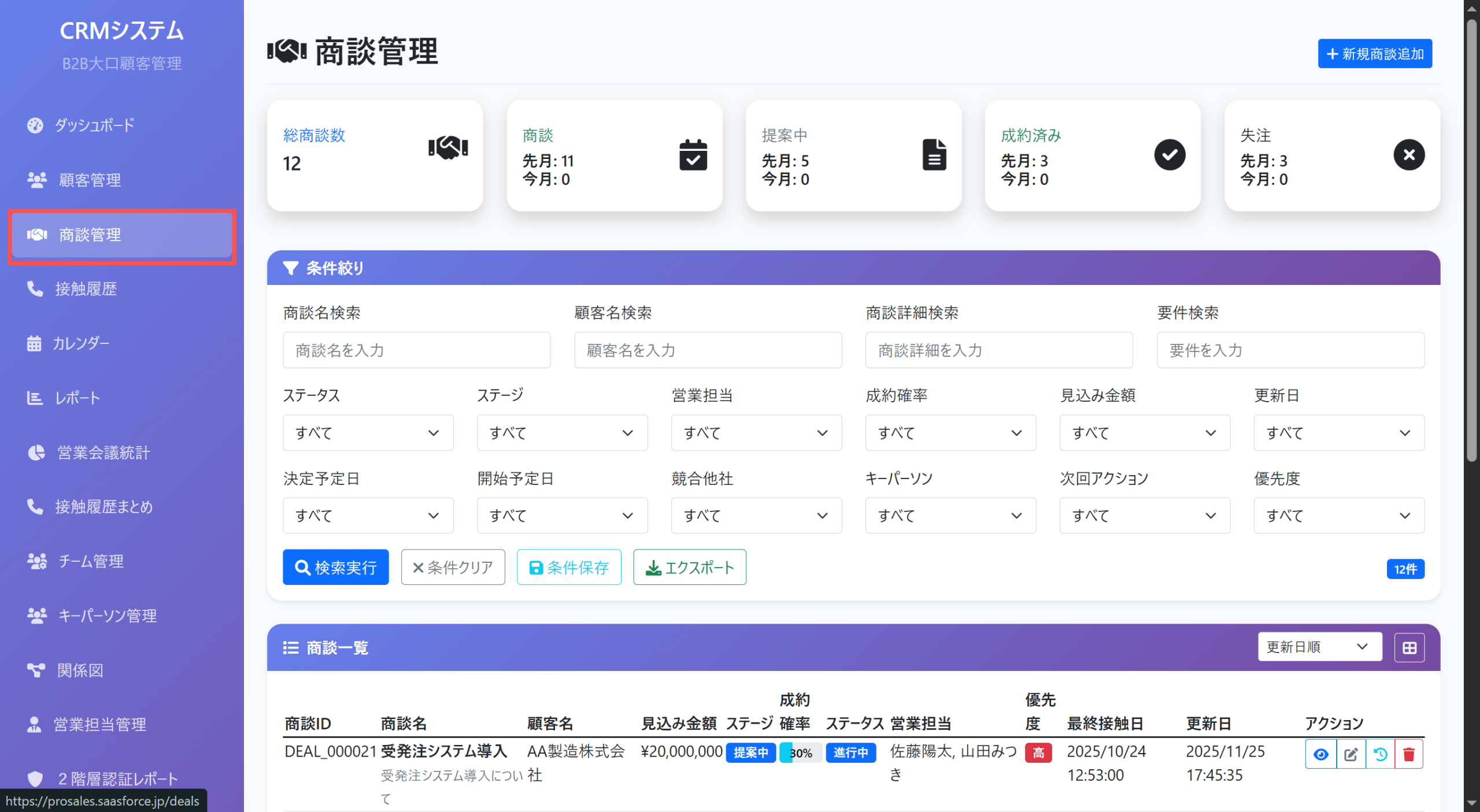Open the 営業会議統計 pie chart icon
Viewport: 1480px width, 812px height.
click(x=35, y=453)
